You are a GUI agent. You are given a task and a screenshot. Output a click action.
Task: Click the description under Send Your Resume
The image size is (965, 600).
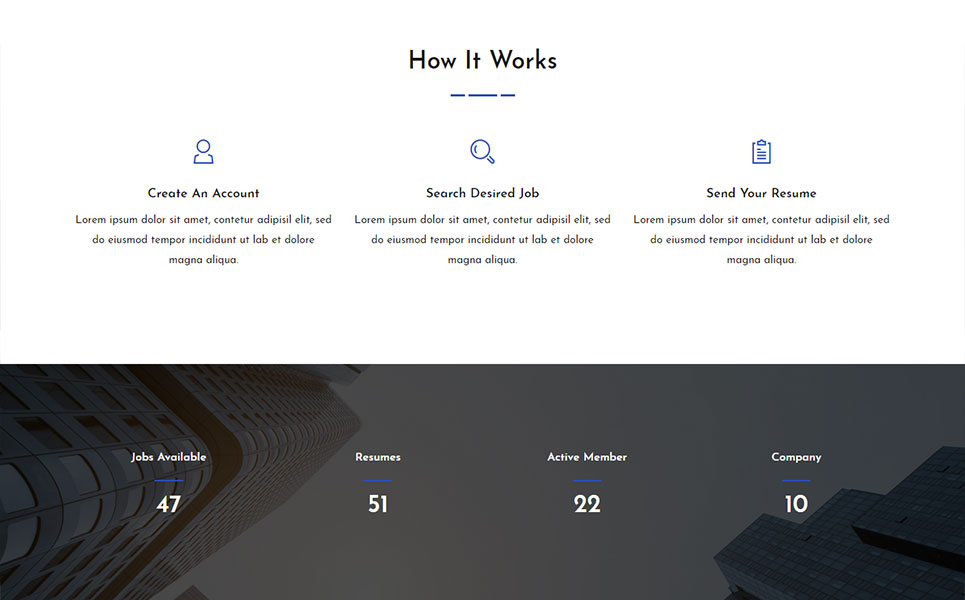(761, 239)
